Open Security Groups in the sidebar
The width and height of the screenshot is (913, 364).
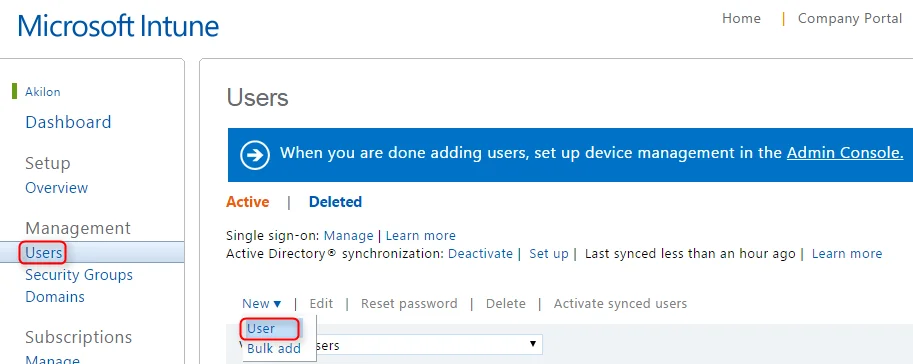coord(79,275)
